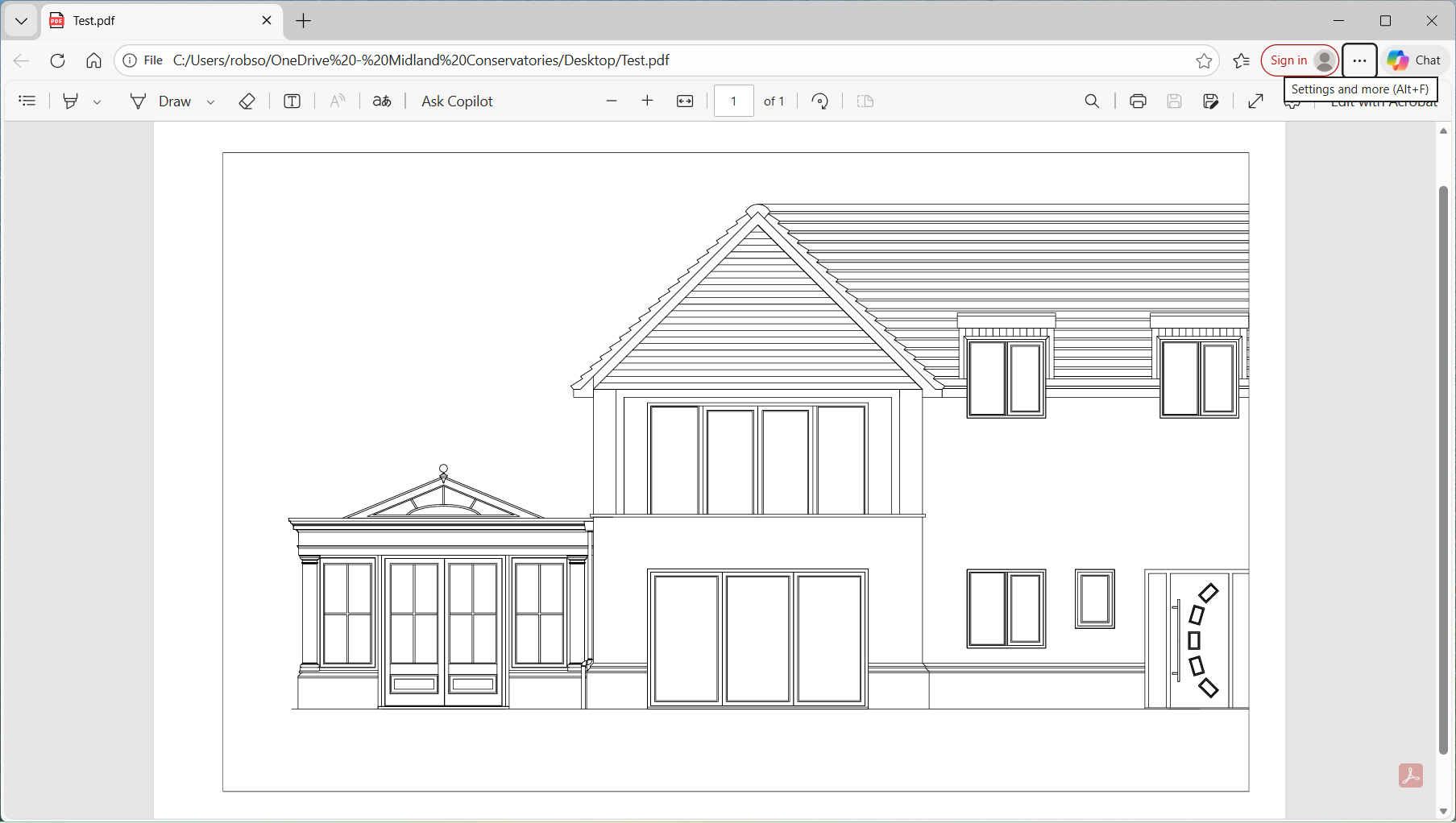The image size is (1456, 823).
Task: Open the Draw pen options dropdown
Action: point(211,101)
